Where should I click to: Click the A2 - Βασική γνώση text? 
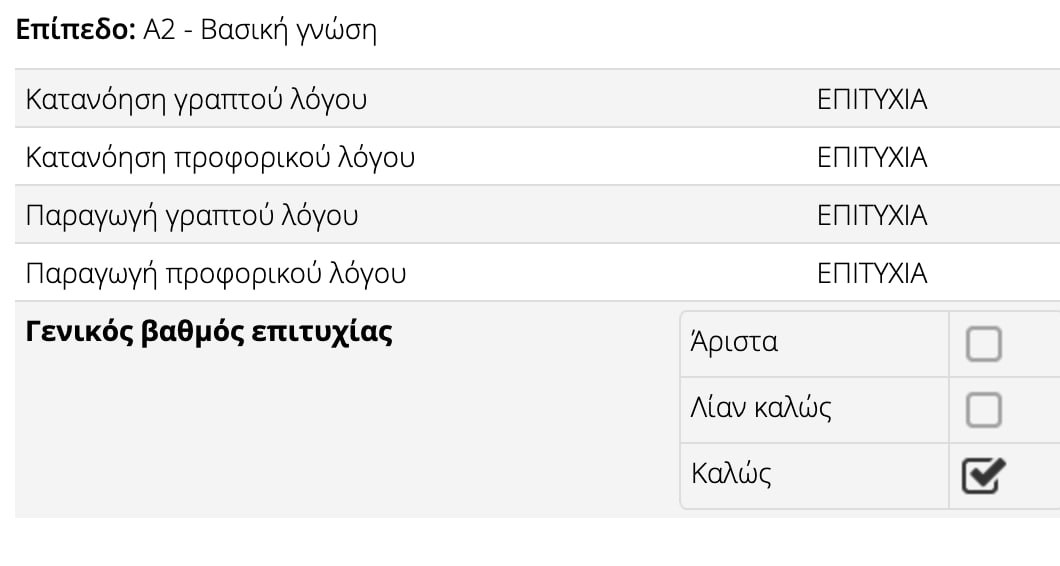tap(259, 30)
